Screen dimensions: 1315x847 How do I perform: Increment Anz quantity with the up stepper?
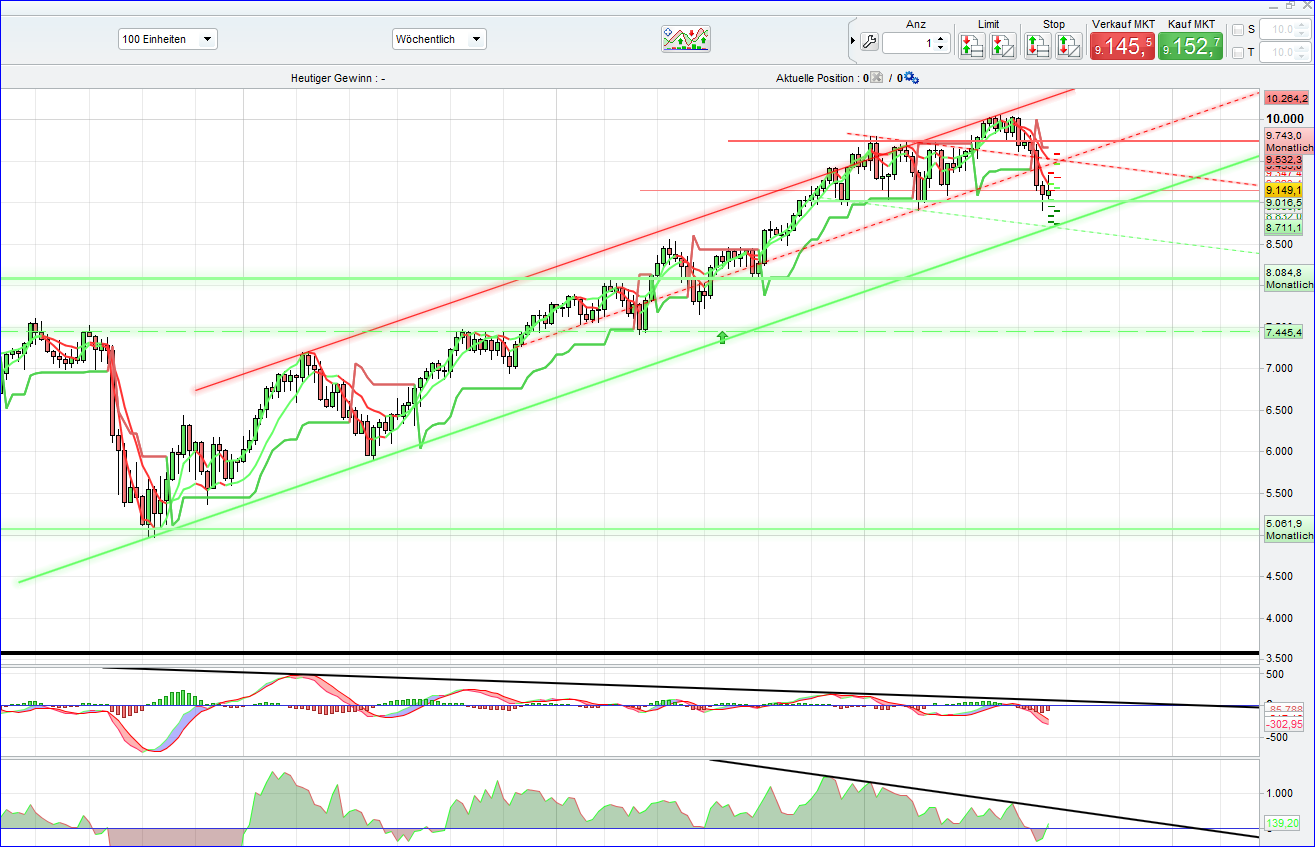(x=940, y=38)
